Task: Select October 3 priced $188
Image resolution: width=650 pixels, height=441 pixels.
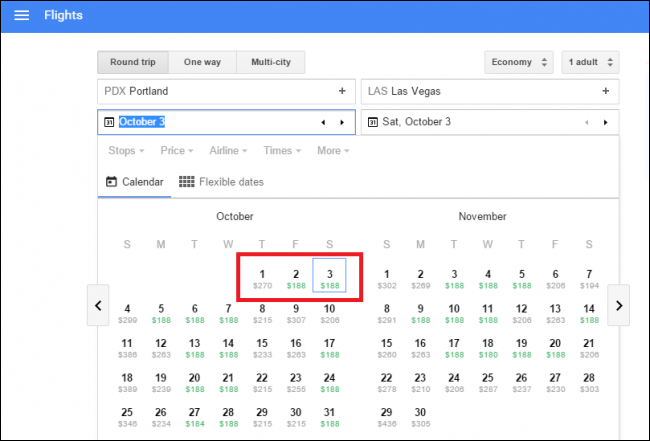Action: pyautogui.click(x=330, y=275)
